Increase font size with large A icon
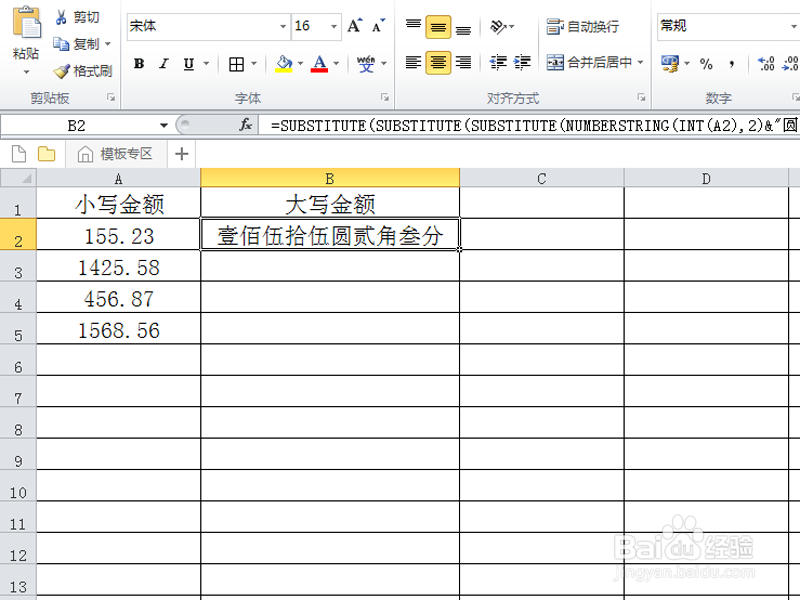The width and height of the screenshot is (800, 600). [355, 26]
